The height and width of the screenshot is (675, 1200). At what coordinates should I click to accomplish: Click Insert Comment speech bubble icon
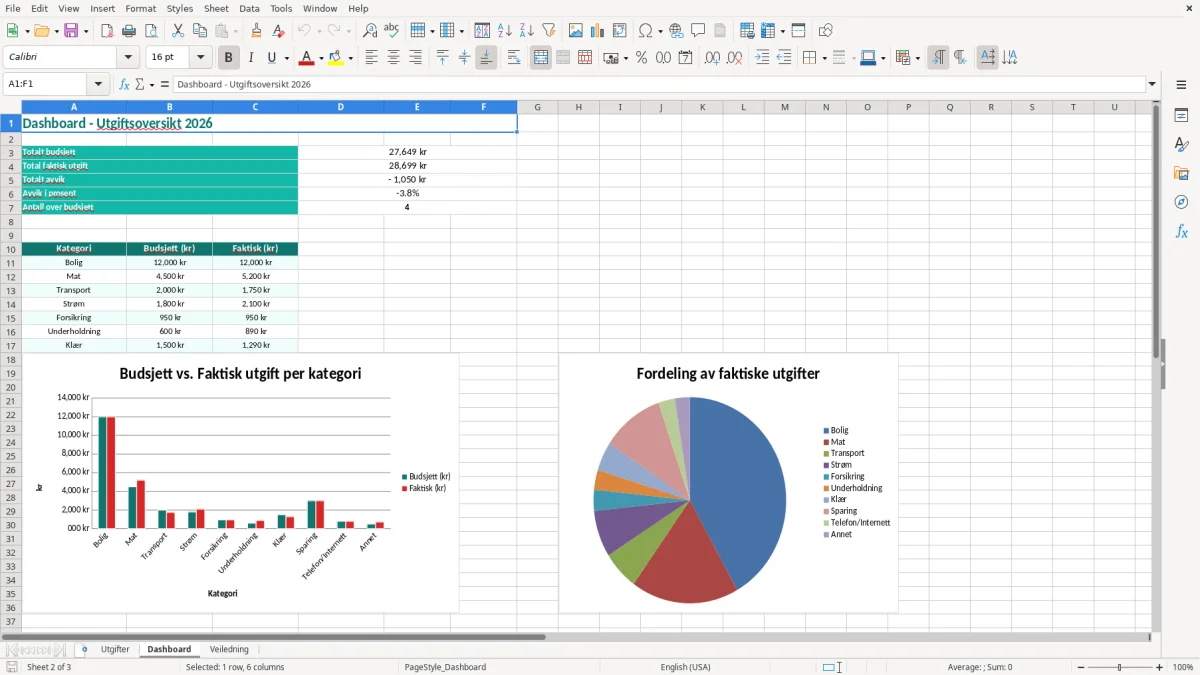point(698,31)
